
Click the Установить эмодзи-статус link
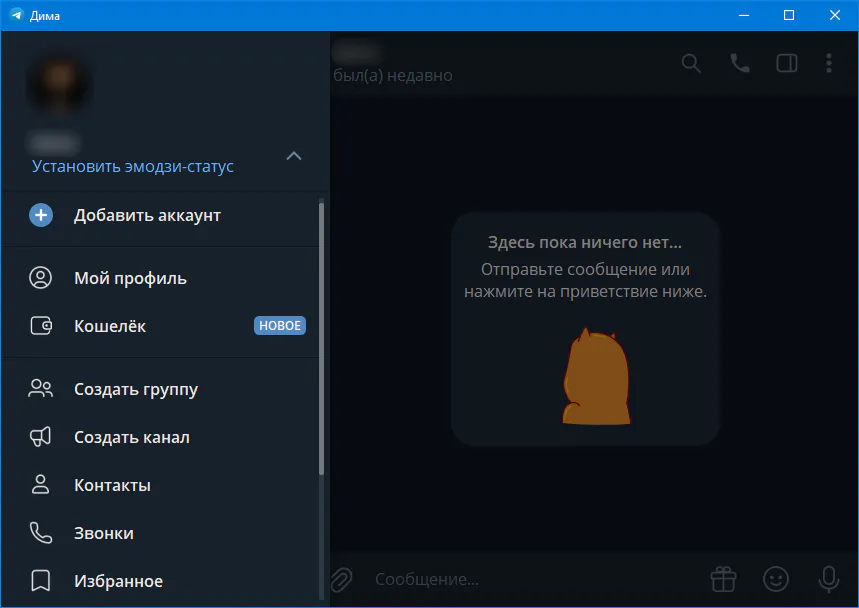tap(133, 166)
